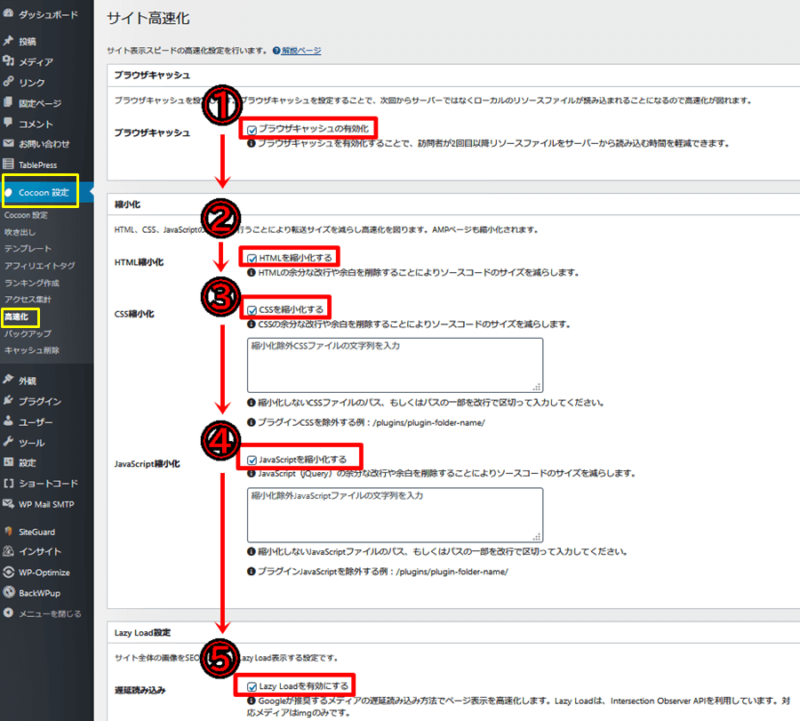Open ランキング作成 submenu item

(32, 283)
